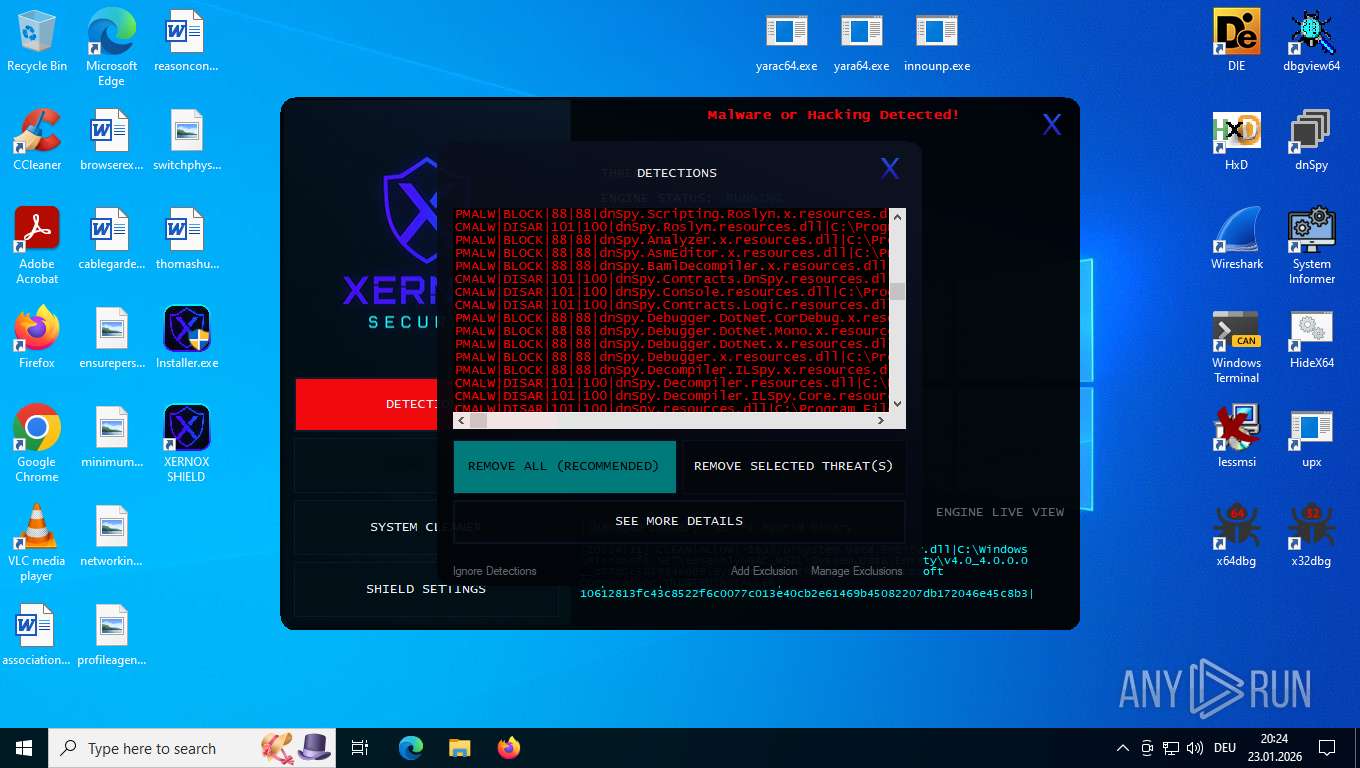Open the x32dbg debugger icon

[1311, 536]
